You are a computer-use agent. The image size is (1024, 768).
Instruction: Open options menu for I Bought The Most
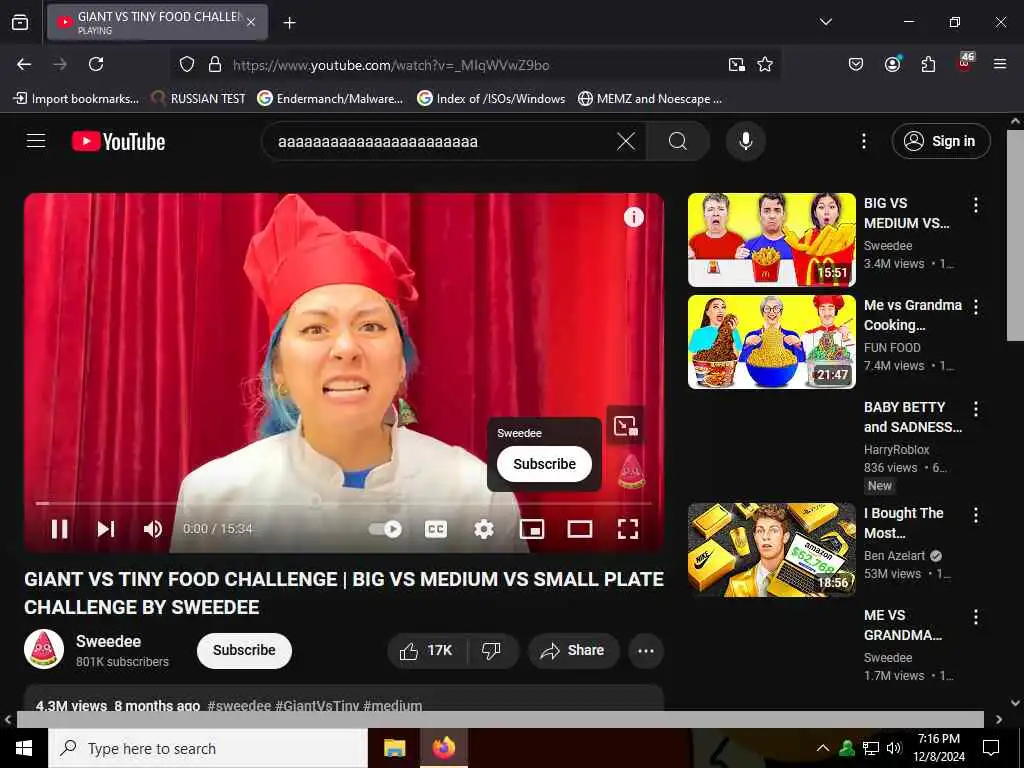pos(976,515)
